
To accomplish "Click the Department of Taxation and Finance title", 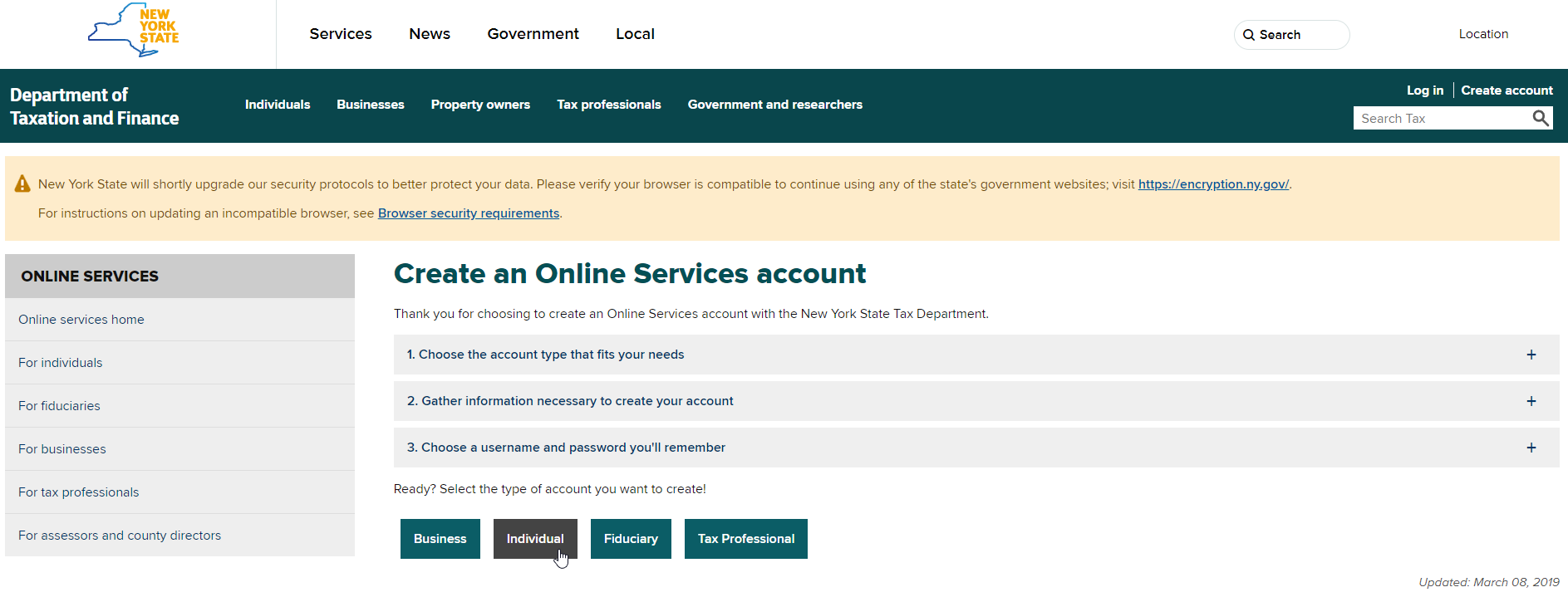I will point(95,106).
